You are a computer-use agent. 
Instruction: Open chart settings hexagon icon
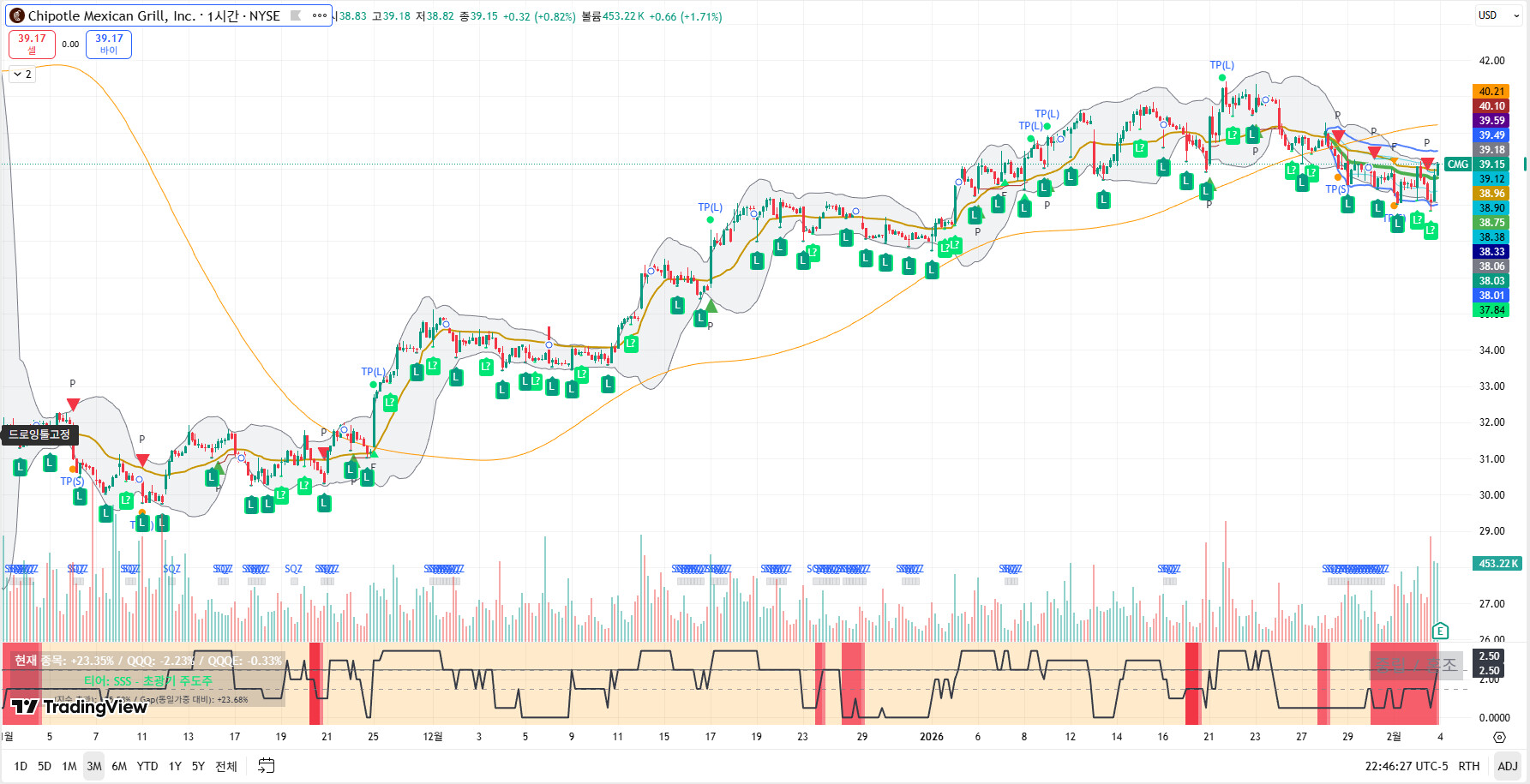pos(1499,737)
